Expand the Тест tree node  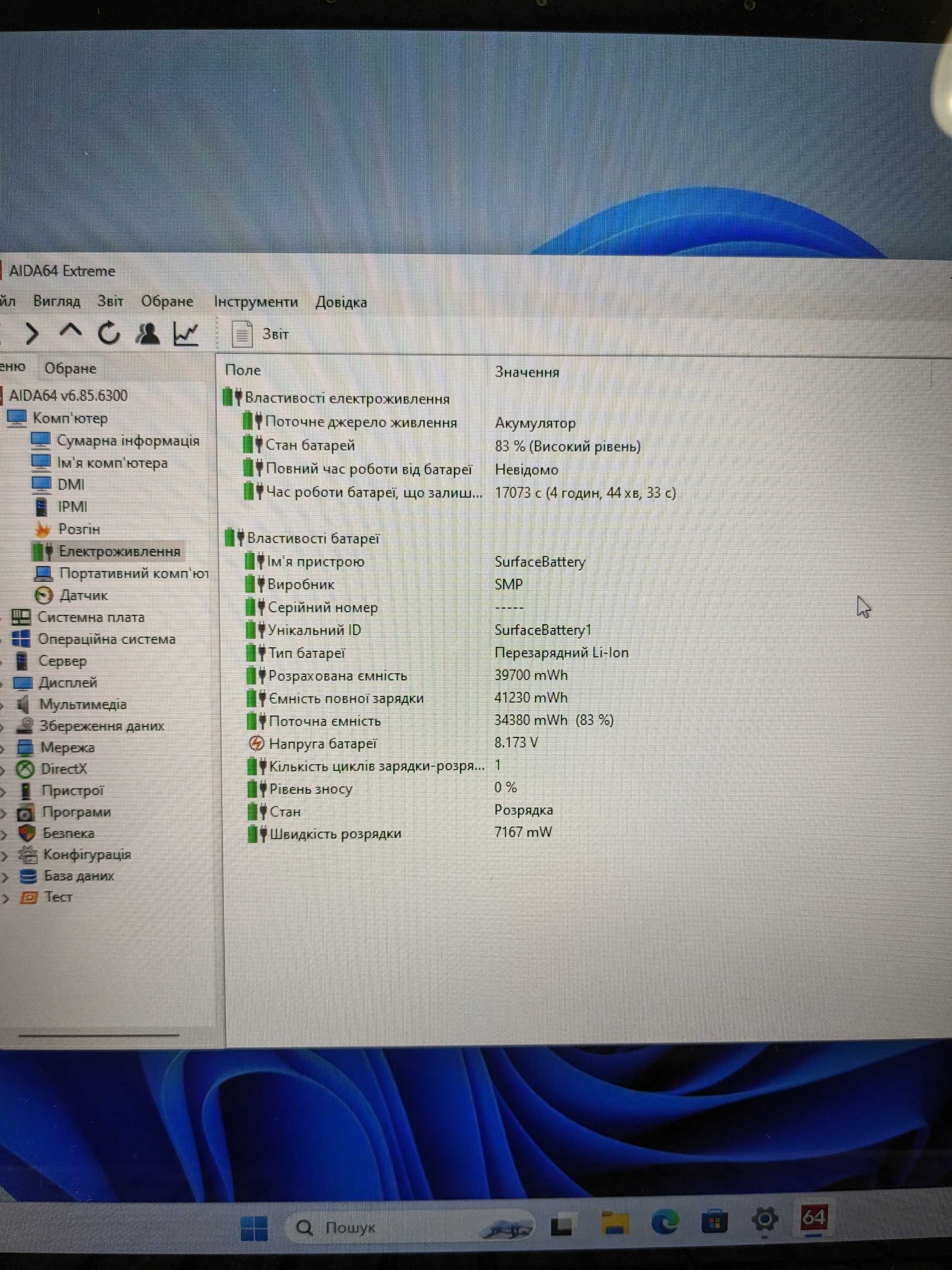point(5,898)
